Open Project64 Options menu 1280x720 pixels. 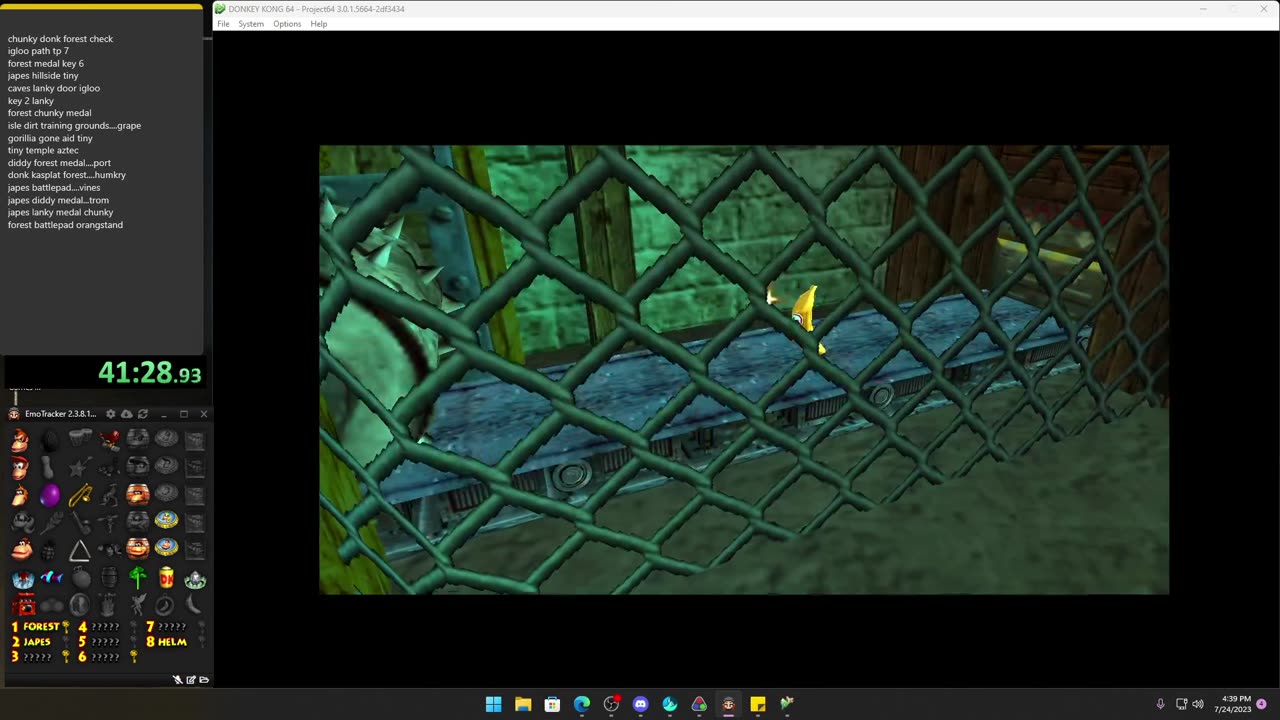[x=287, y=24]
